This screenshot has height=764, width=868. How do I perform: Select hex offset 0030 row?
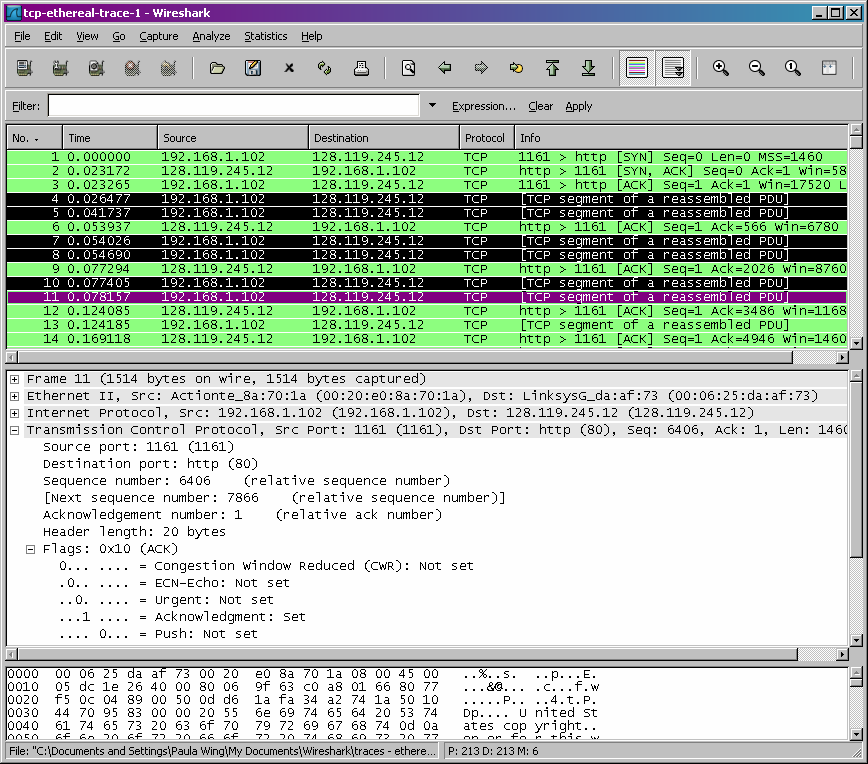pos(302,713)
